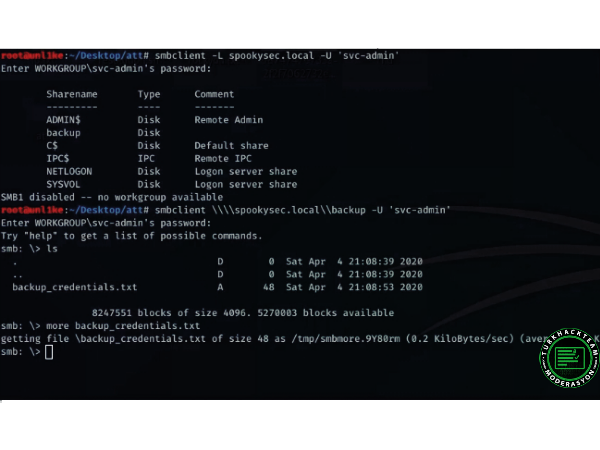The width and height of the screenshot is (600, 450).
Task: Click the file size '48' in the listing
Action: tap(269, 287)
